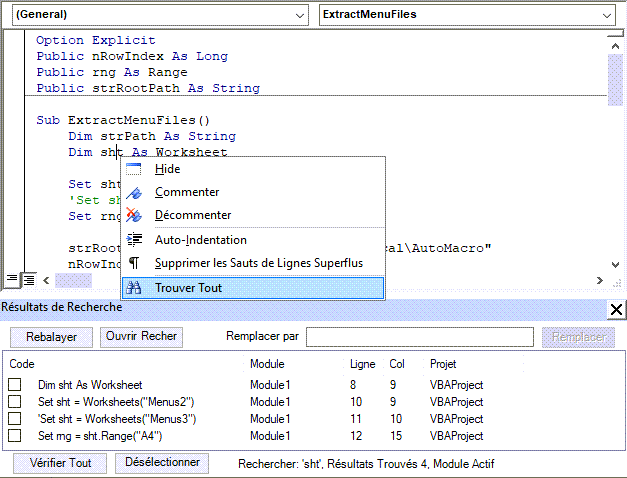Switch to full module view icon

28,280
